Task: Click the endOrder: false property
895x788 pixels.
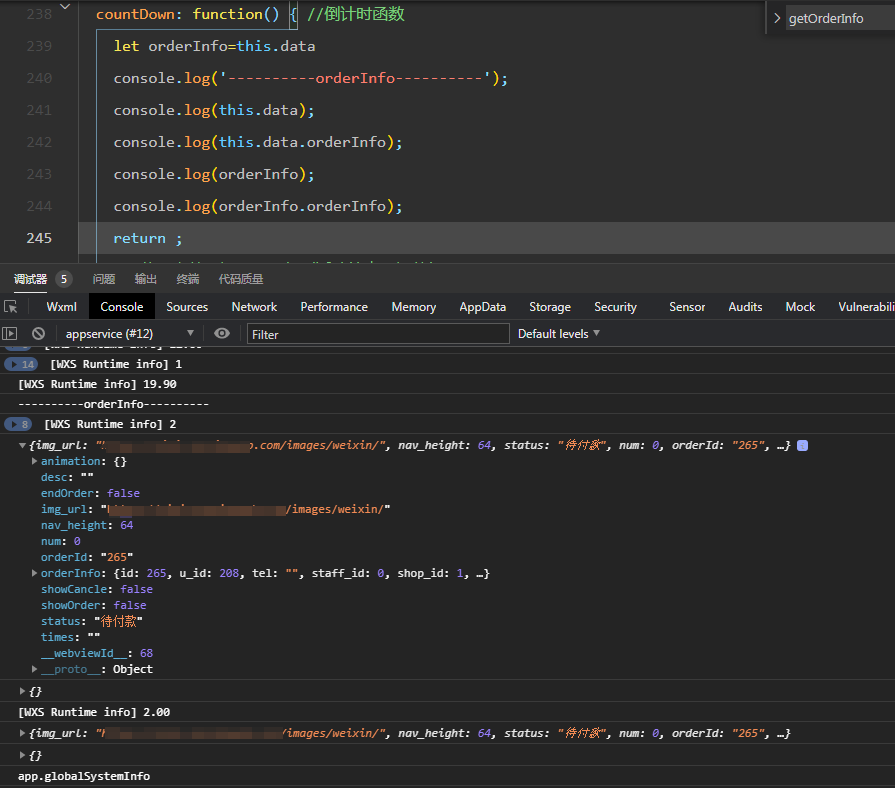Action: pos(90,493)
